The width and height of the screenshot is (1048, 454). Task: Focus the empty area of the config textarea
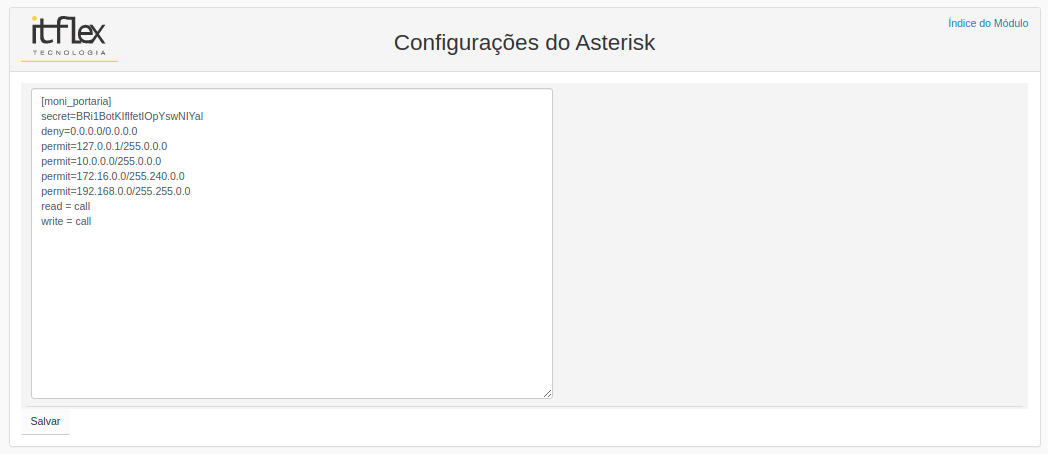(291, 311)
